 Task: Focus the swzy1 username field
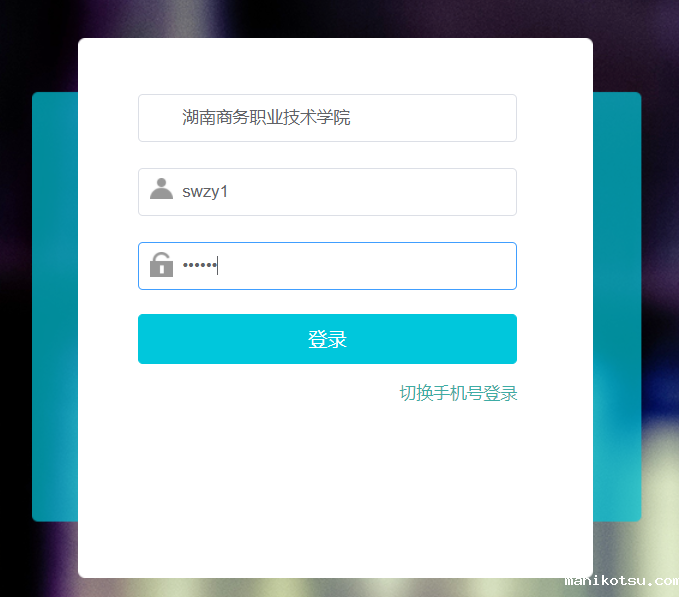pyautogui.click(x=327, y=192)
